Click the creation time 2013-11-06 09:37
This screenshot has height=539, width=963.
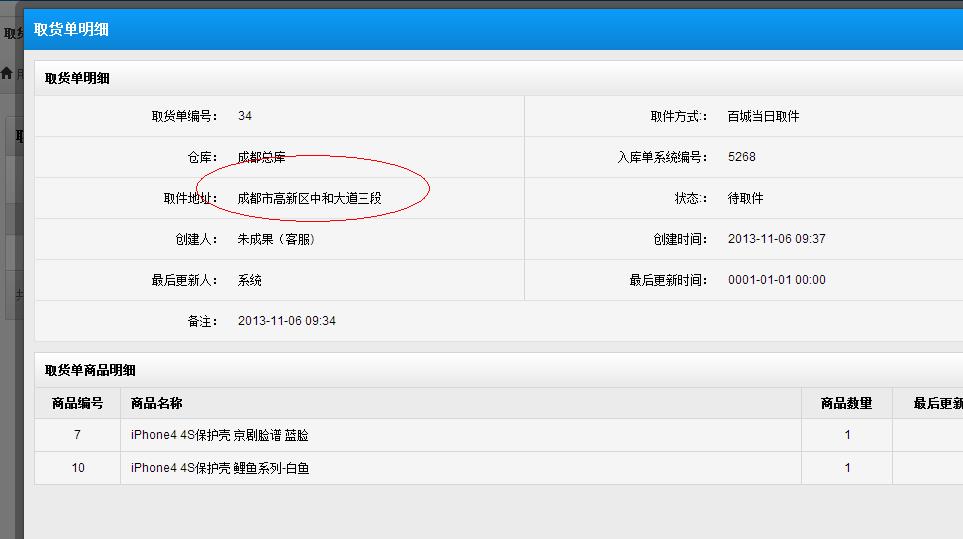777,239
